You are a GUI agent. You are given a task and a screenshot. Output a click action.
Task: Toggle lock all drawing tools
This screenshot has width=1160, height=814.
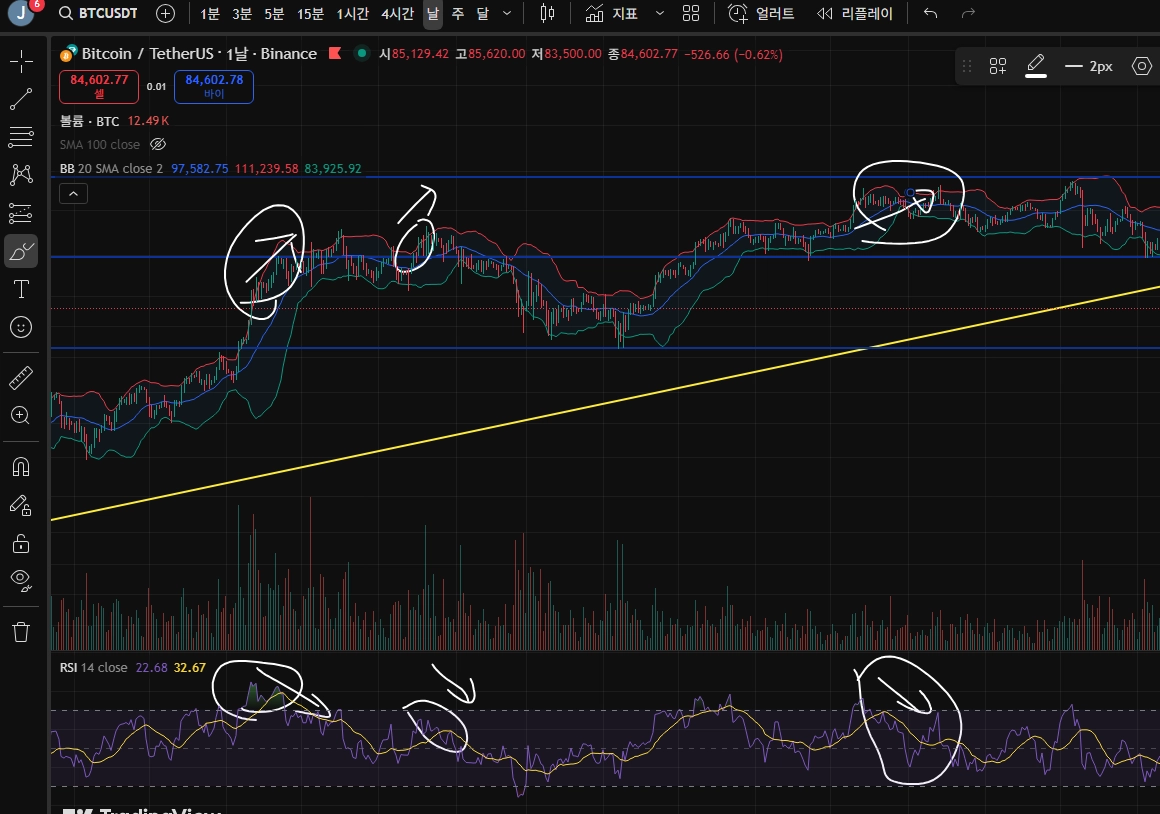pos(21,544)
